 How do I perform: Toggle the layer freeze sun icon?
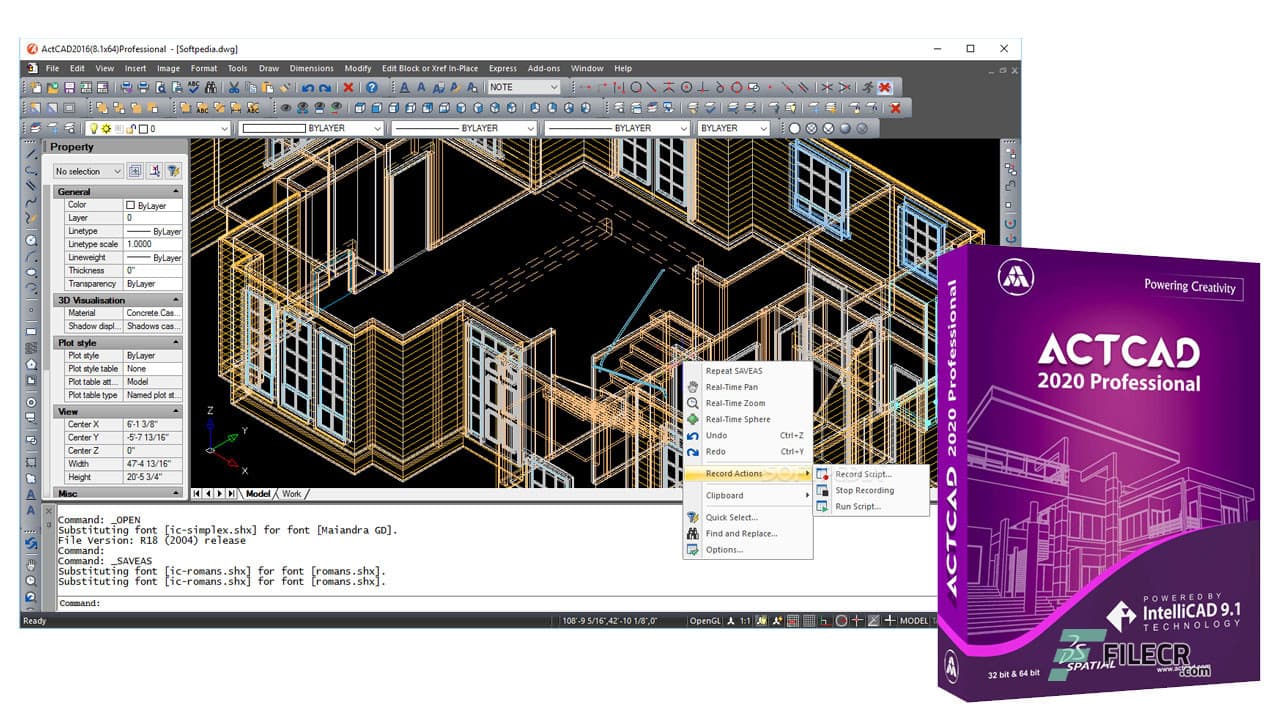(106, 128)
